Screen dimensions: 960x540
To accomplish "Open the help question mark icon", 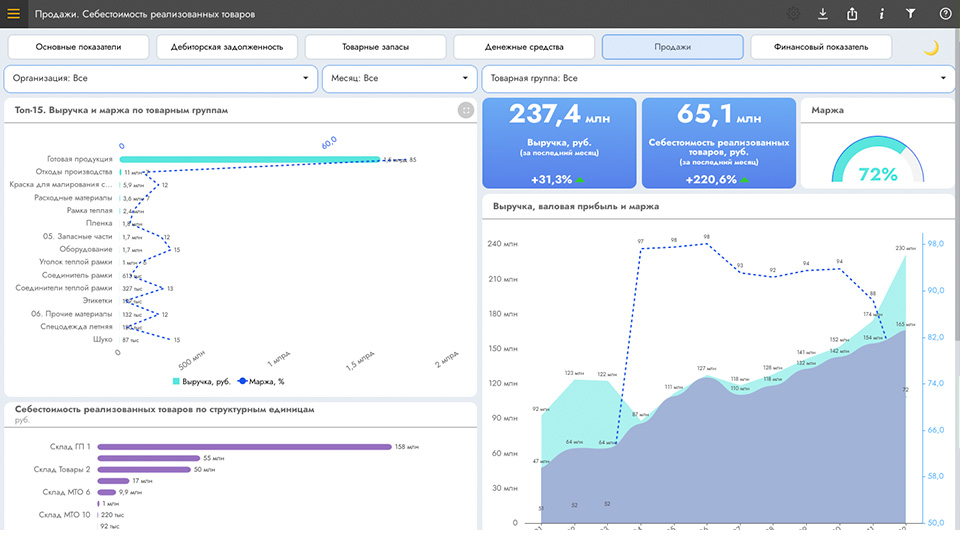I will pos(945,13).
